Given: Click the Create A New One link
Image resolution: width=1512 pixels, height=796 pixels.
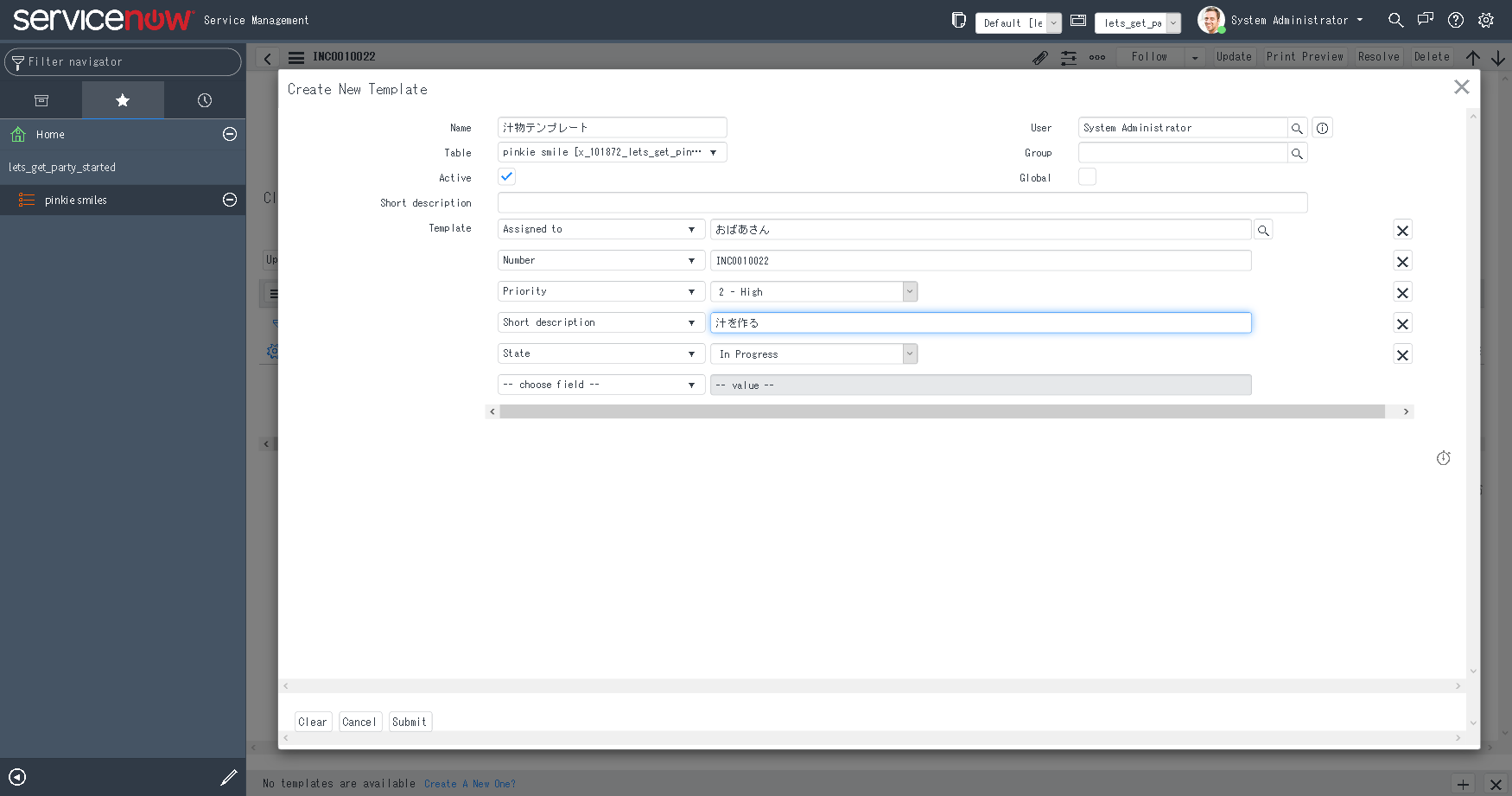Looking at the screenshot, I should [x=470, y=783].
